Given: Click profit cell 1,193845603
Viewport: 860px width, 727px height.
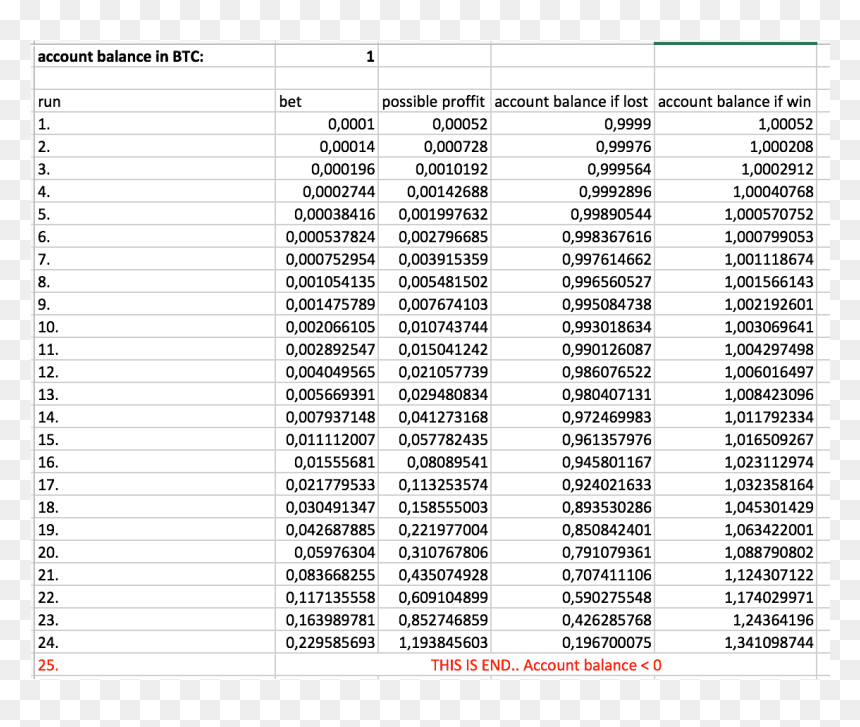Looking at the screenshot, I should coord(434,642).
